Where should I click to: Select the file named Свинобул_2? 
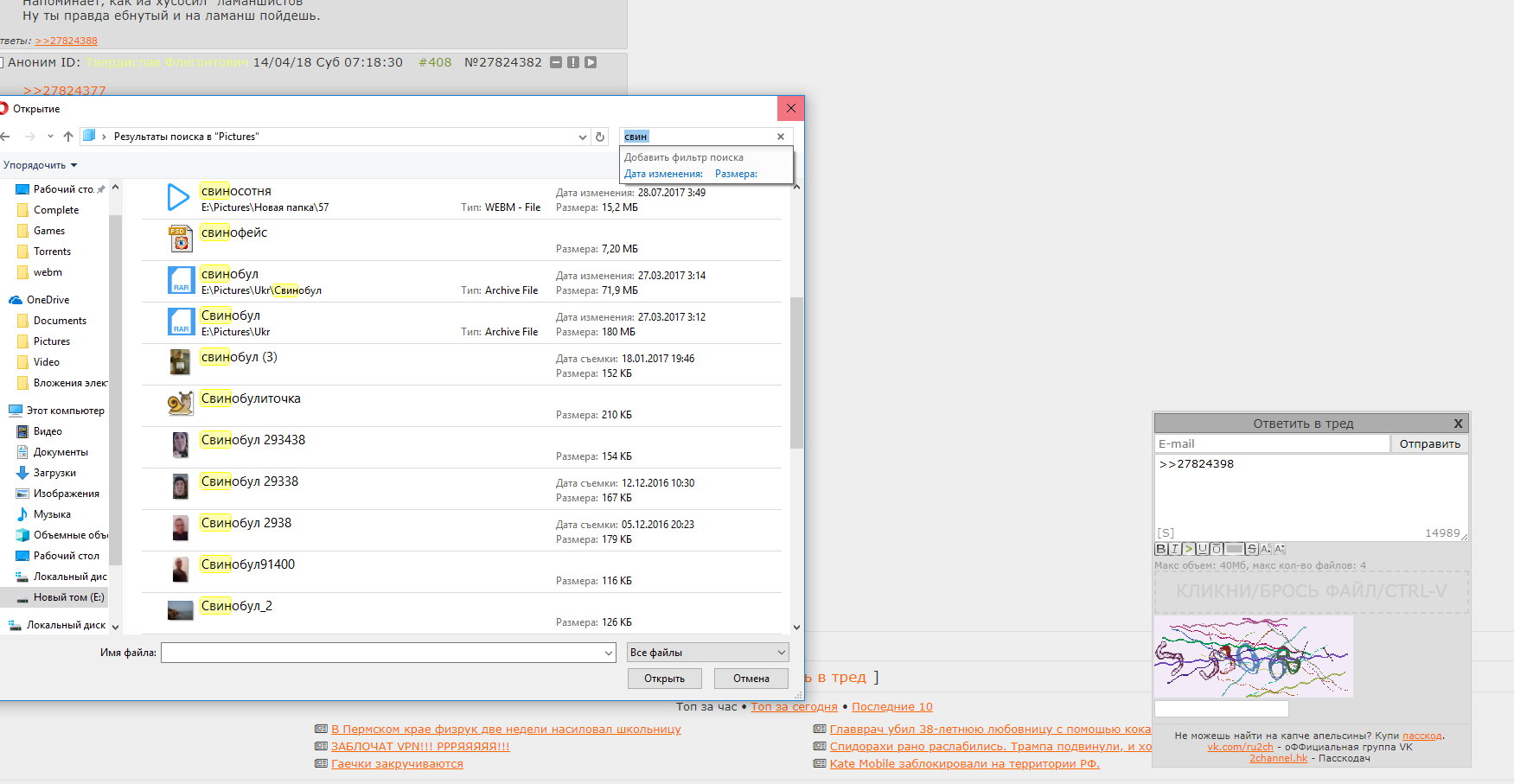[237, 606]
